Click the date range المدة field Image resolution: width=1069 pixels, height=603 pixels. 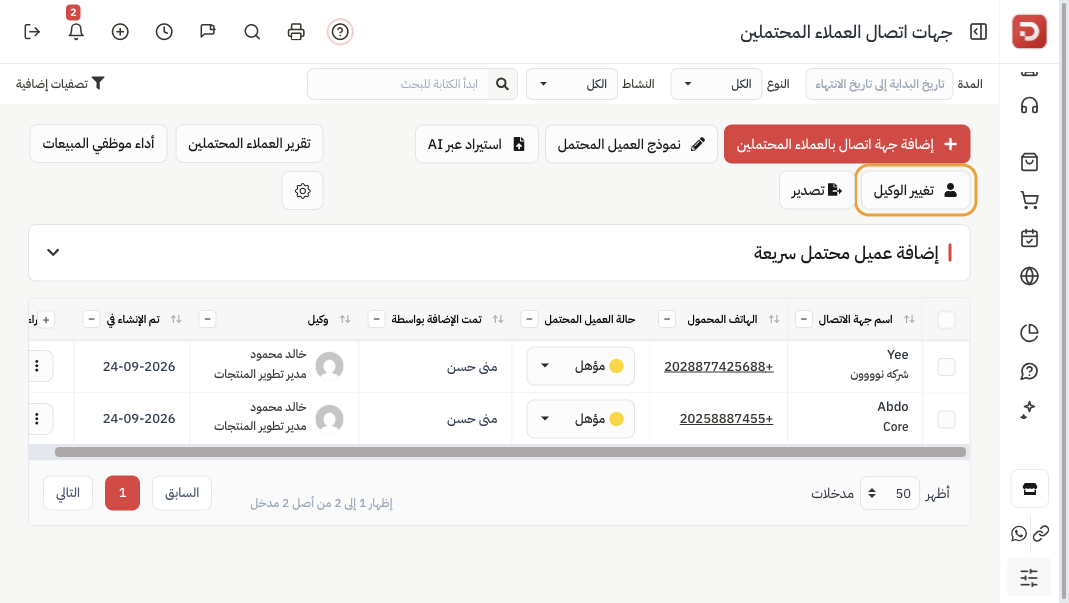pyautogui.click(x=879, y=84)
